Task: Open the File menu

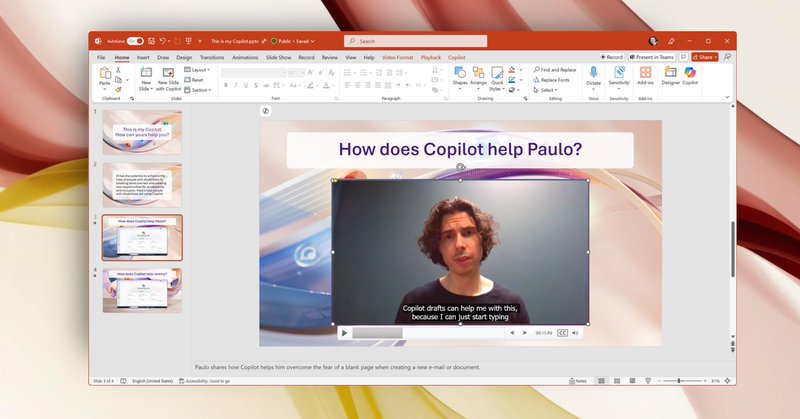Action: click(101, 58)
